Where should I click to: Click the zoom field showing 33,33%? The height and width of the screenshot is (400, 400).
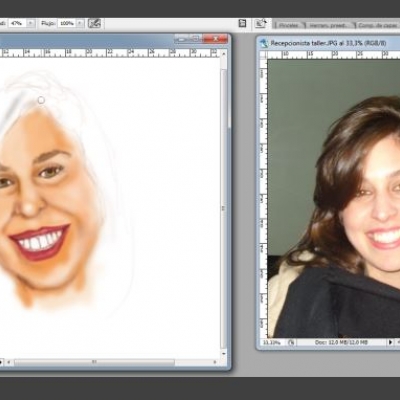click(273, 342)
